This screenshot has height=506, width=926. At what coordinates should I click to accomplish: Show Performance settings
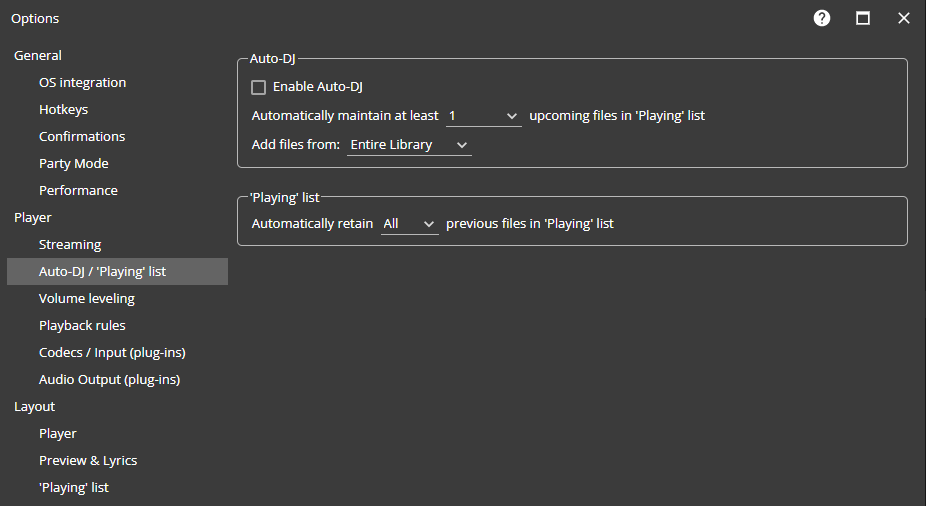click(78, 191)
